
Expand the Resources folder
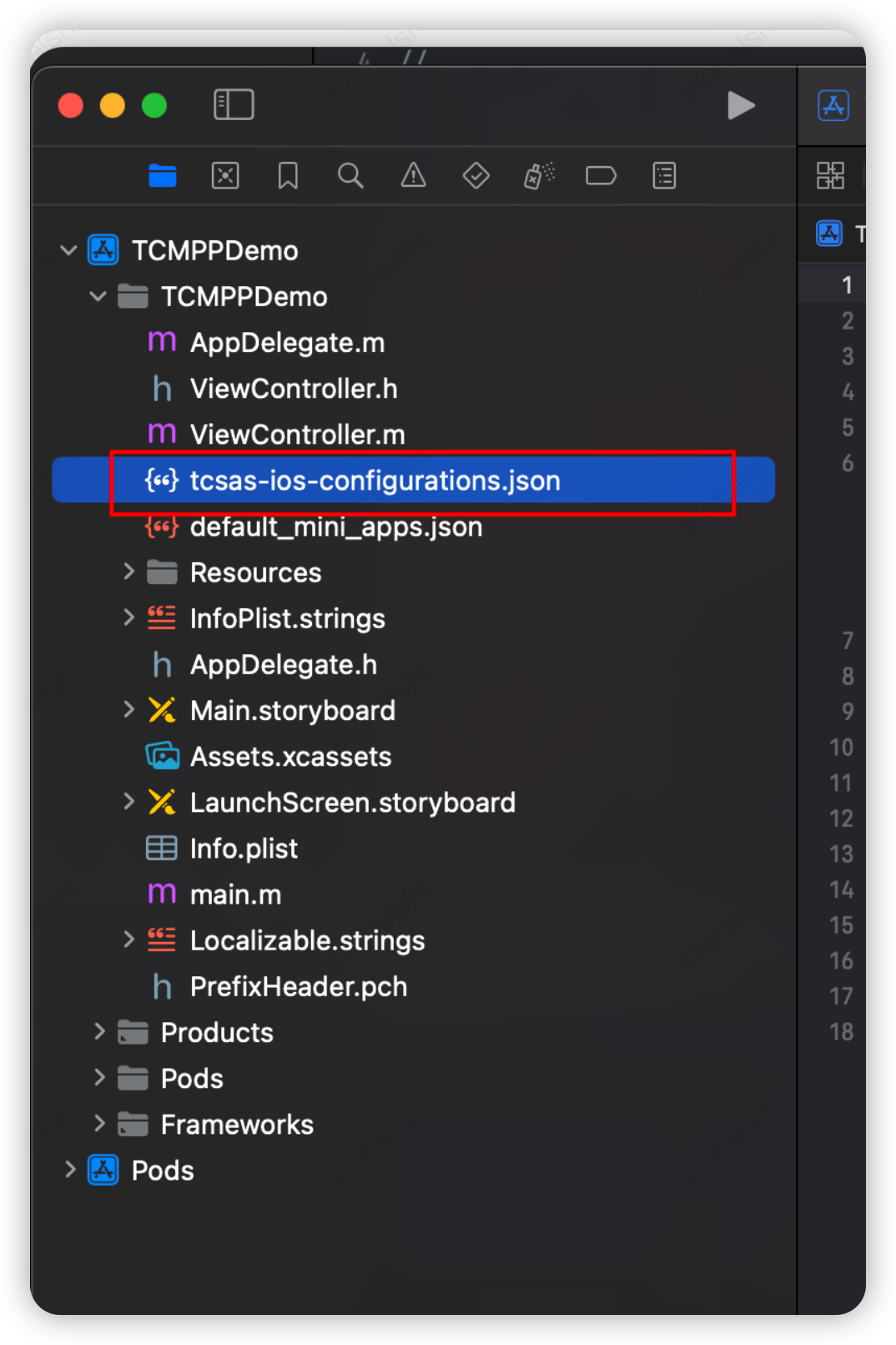(128, 572)
